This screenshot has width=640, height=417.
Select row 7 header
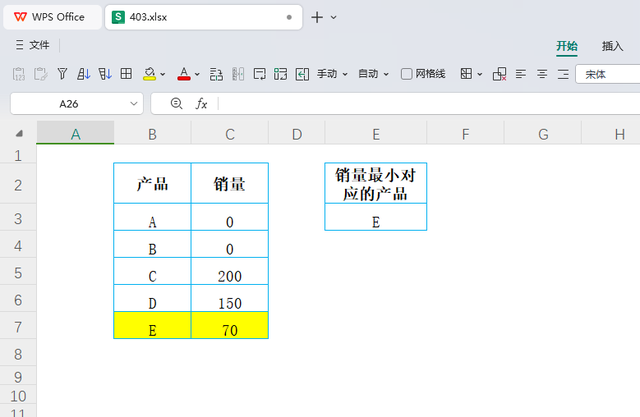coord(18,327)
